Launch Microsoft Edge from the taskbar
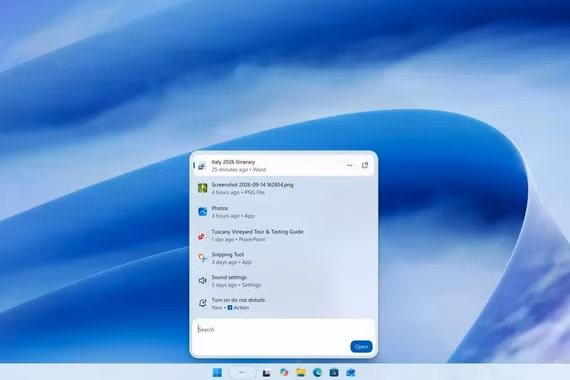The image size is (570, 380). [317, 372]
